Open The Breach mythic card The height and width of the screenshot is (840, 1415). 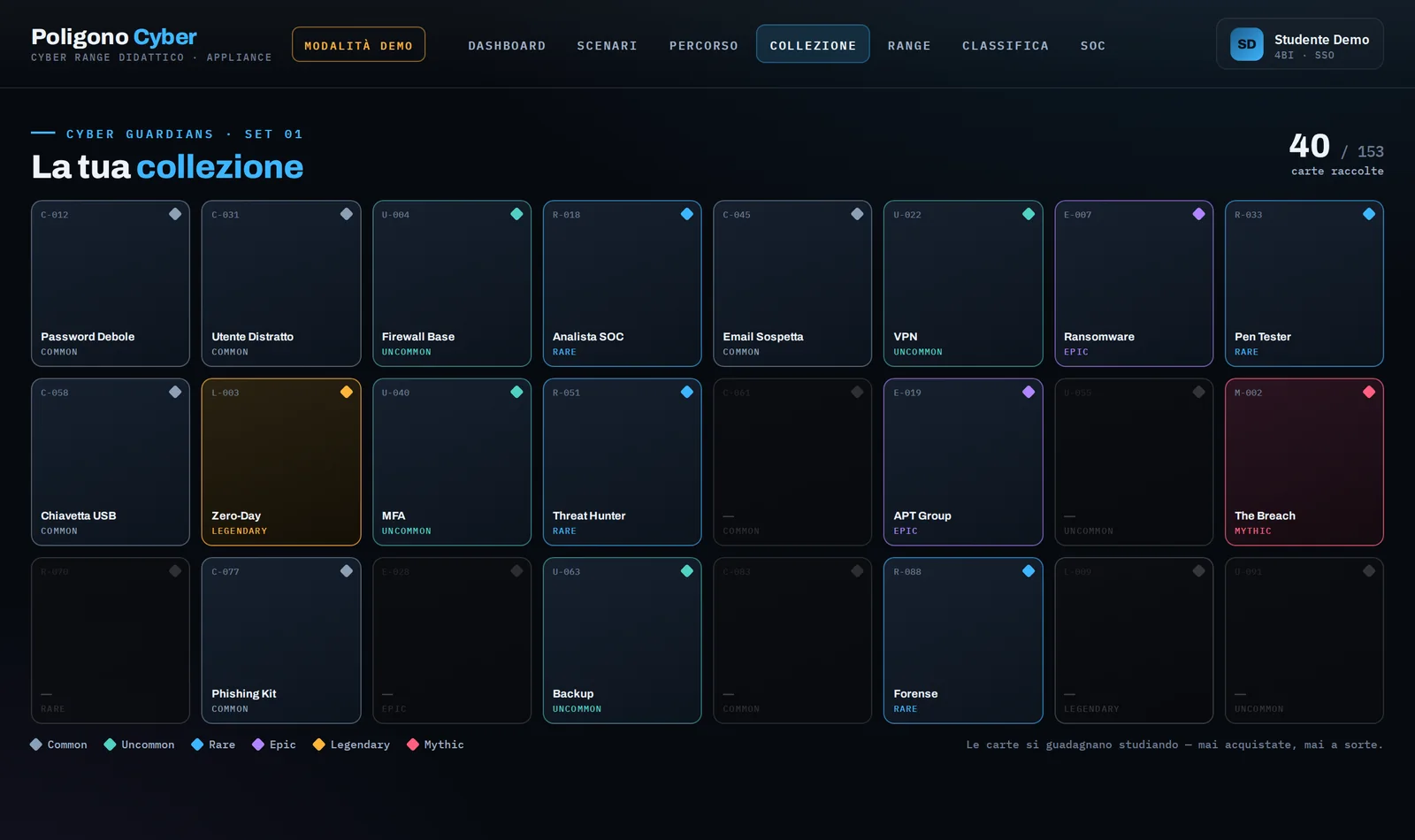point(1304,462)
